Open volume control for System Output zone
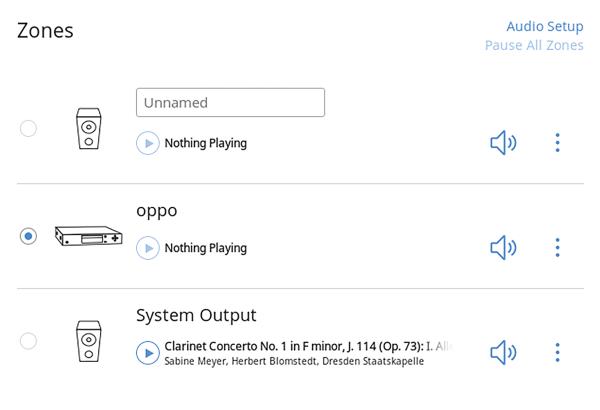 point(503,352)
